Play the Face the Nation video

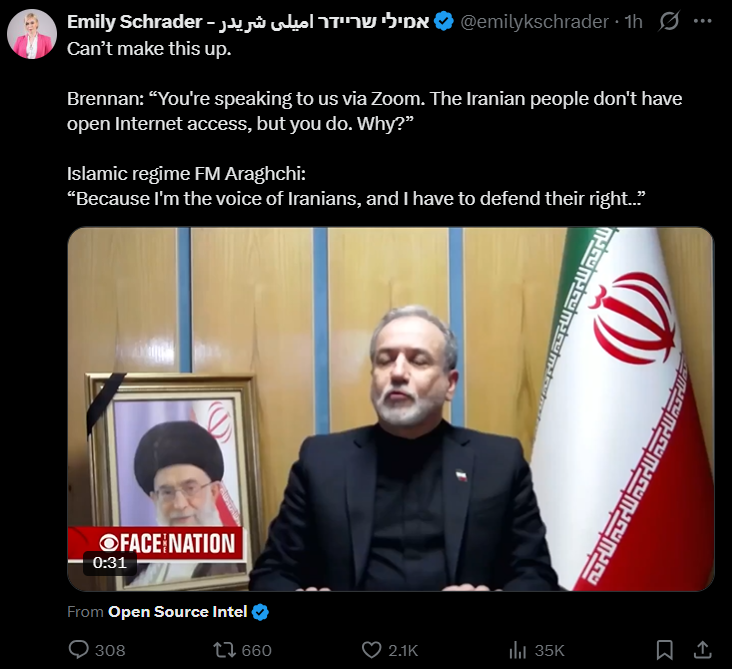[x=391, y=409]
